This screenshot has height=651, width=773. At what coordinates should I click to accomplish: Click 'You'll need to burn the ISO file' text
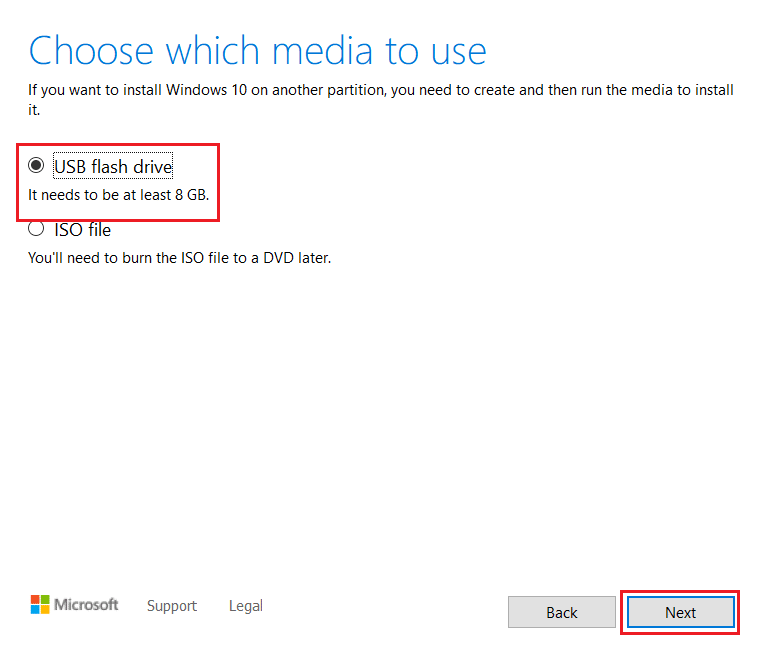(179, 258)
